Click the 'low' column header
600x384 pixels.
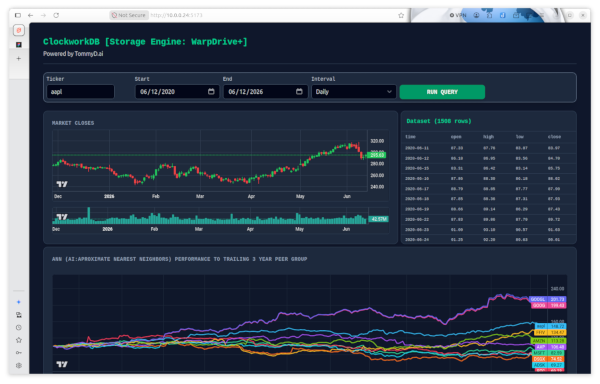click(520, 137)
